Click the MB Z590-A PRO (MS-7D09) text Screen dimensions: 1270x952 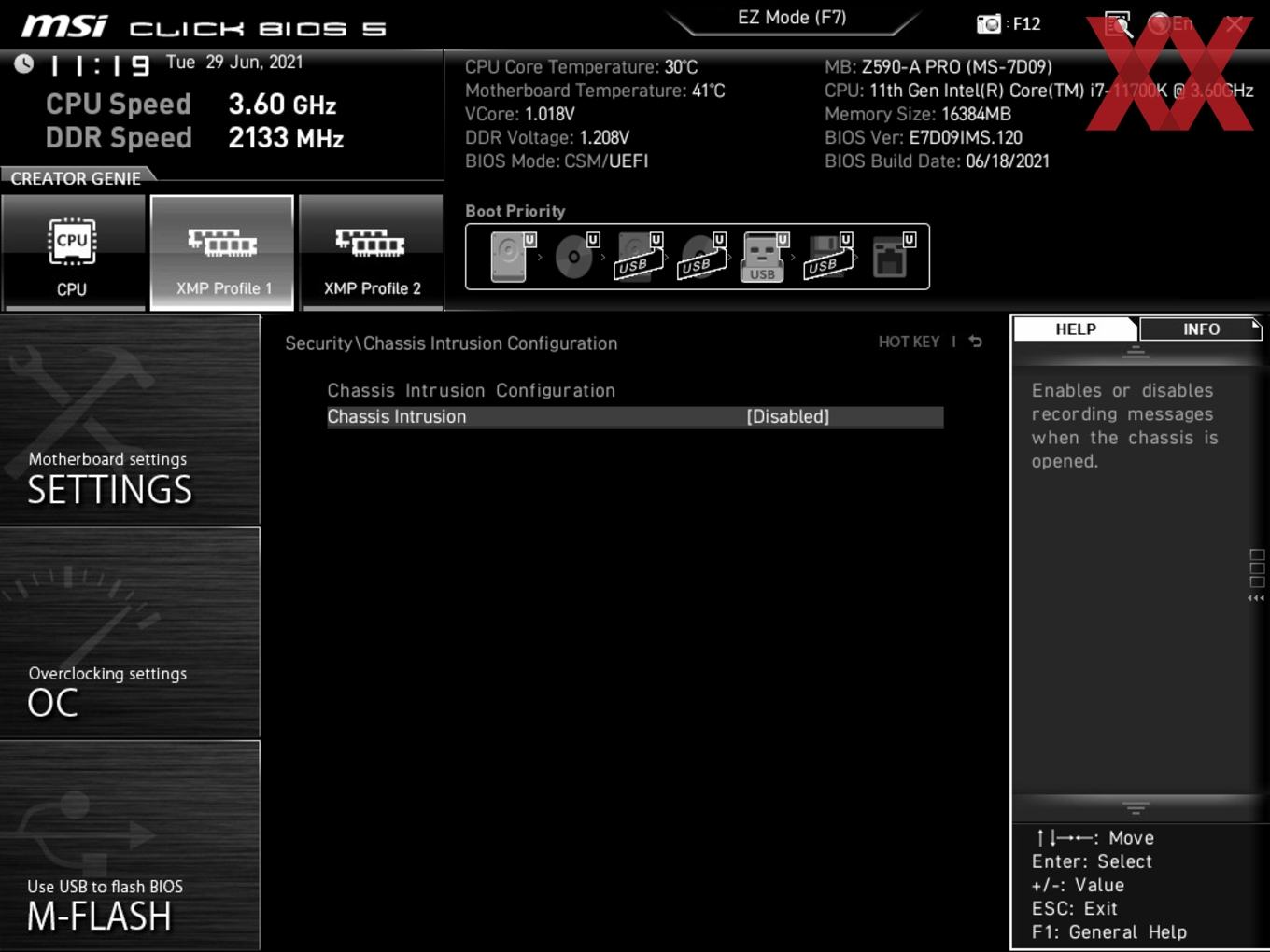click(x=938, y=67)
